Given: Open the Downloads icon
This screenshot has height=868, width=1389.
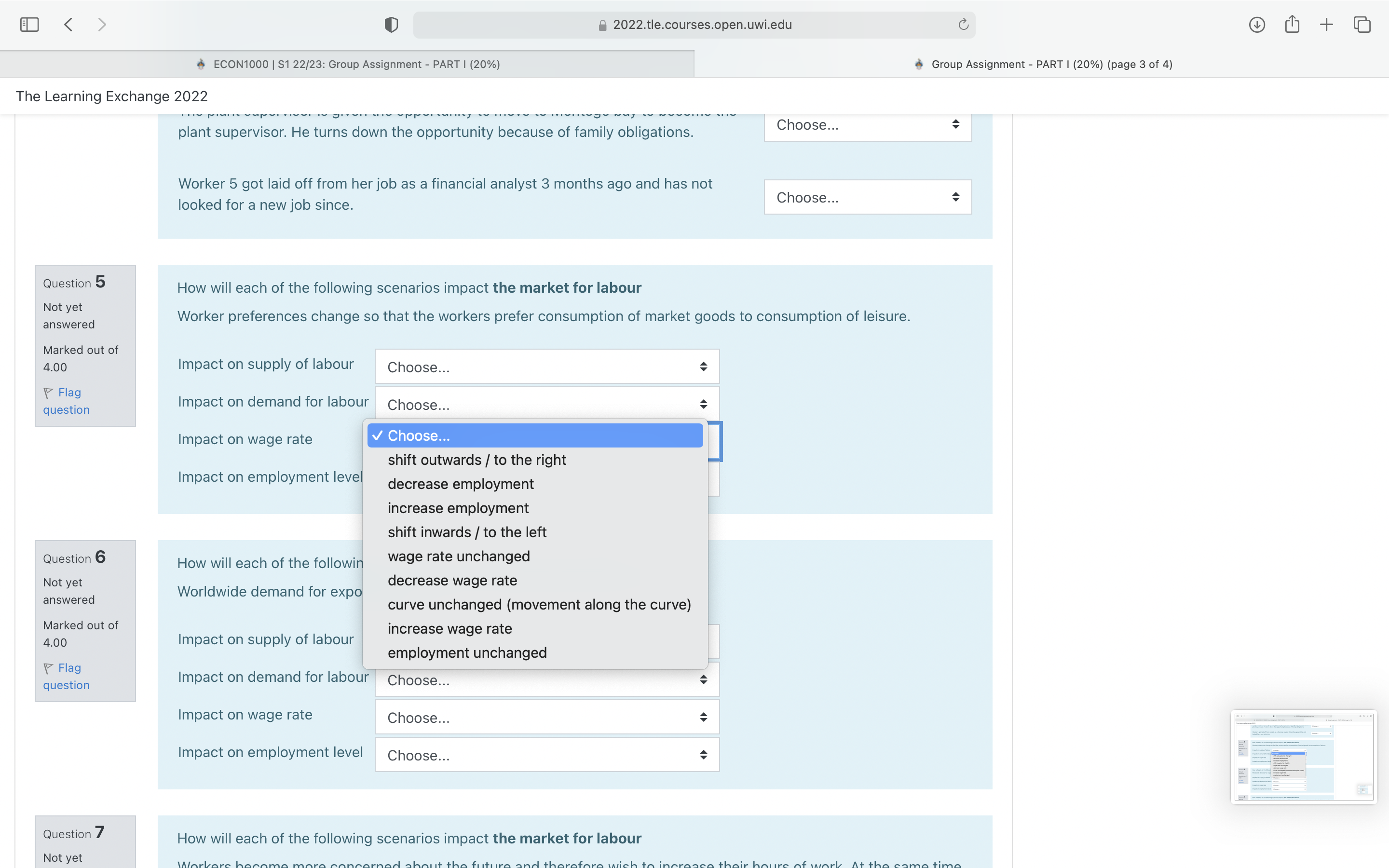Looking at the screenshot, I should click(x=1256, y=24).
